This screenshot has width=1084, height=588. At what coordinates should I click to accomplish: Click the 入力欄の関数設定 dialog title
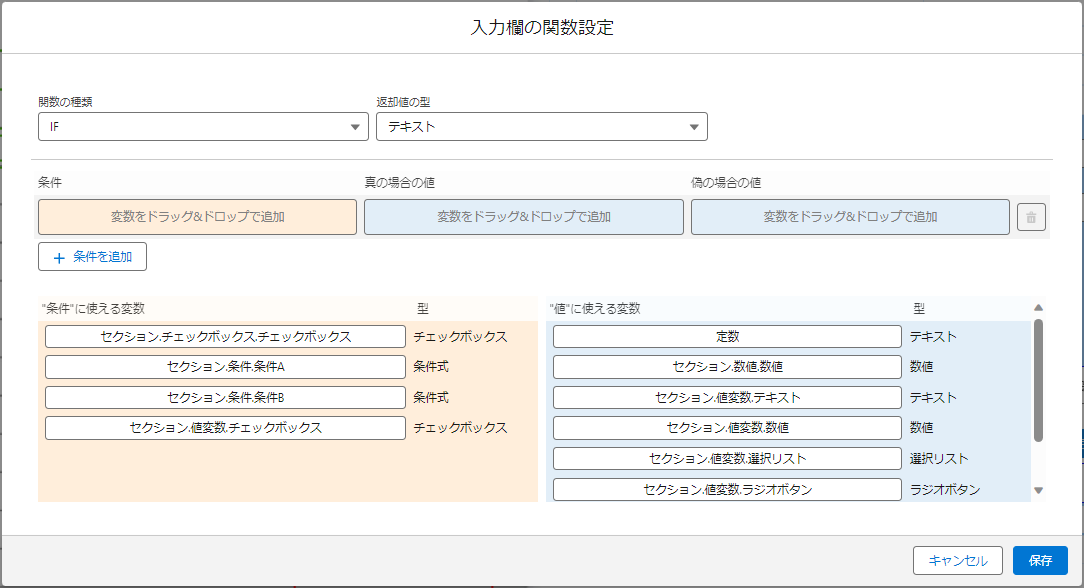pos(542,28)
